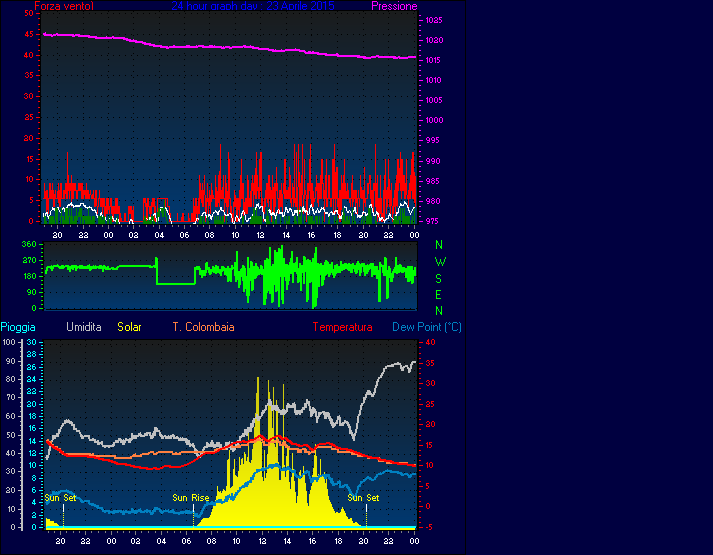Click the red temperature axis value 35
This screenshot has width=713, height=555.
[x=430, y=363]
